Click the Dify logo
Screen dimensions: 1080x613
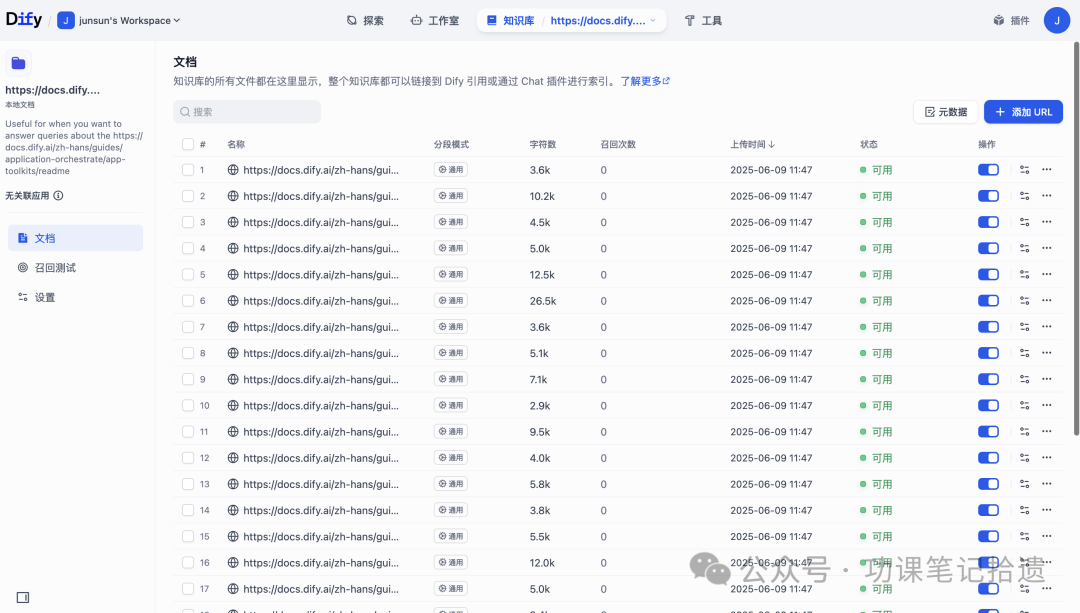(23, 20)
